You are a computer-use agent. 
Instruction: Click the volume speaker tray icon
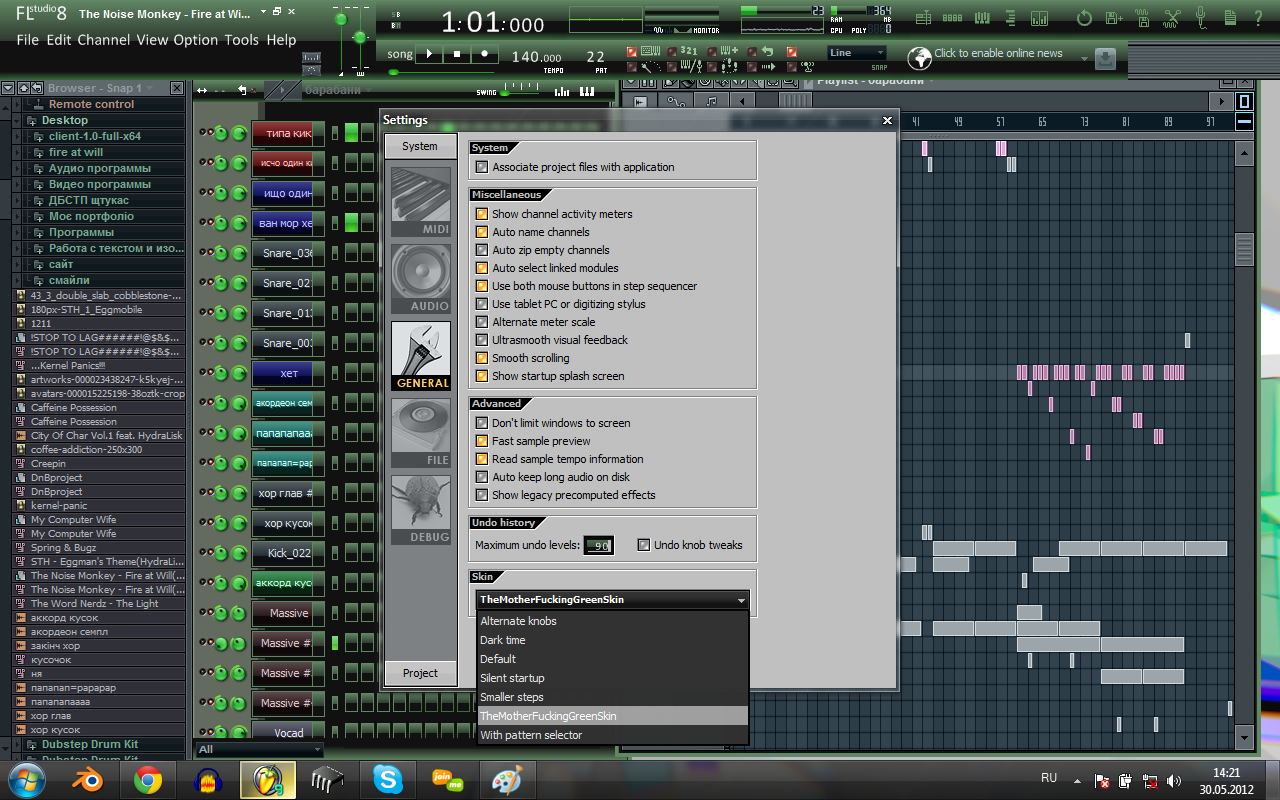(x=1174, y=780)
